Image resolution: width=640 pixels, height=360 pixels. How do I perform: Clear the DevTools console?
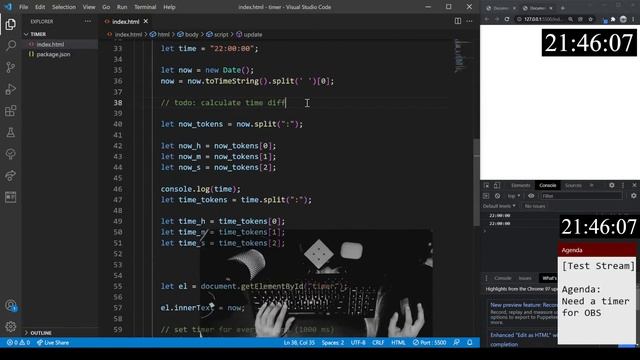pyautogui.click(x=497, y=196)
